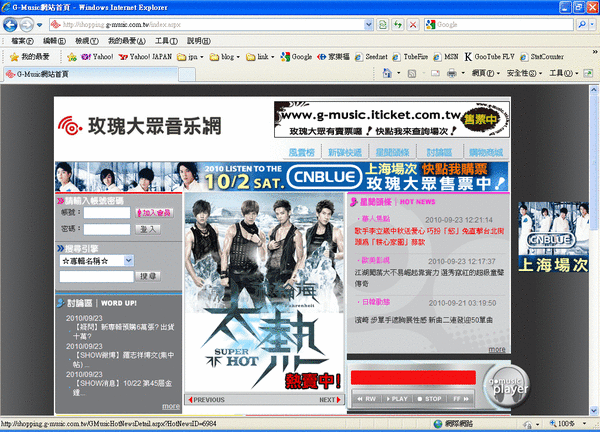Click the 密碼 password input field
The image size is (600, 432).
[107, 229]
